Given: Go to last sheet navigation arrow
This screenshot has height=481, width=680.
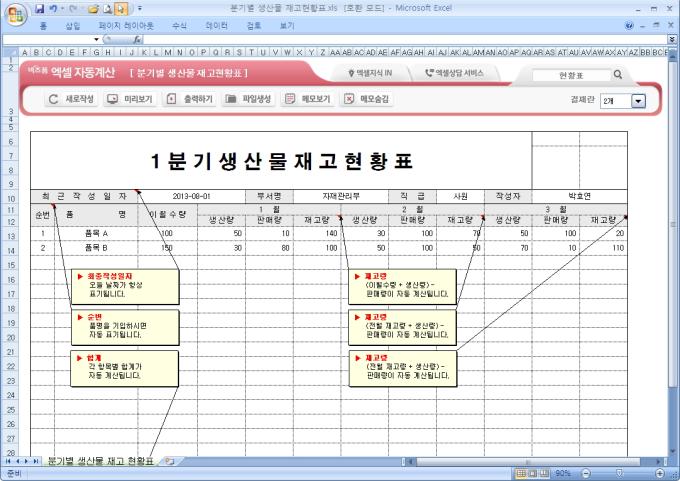Looking at the screenshot, I should (x=36, y=461).
